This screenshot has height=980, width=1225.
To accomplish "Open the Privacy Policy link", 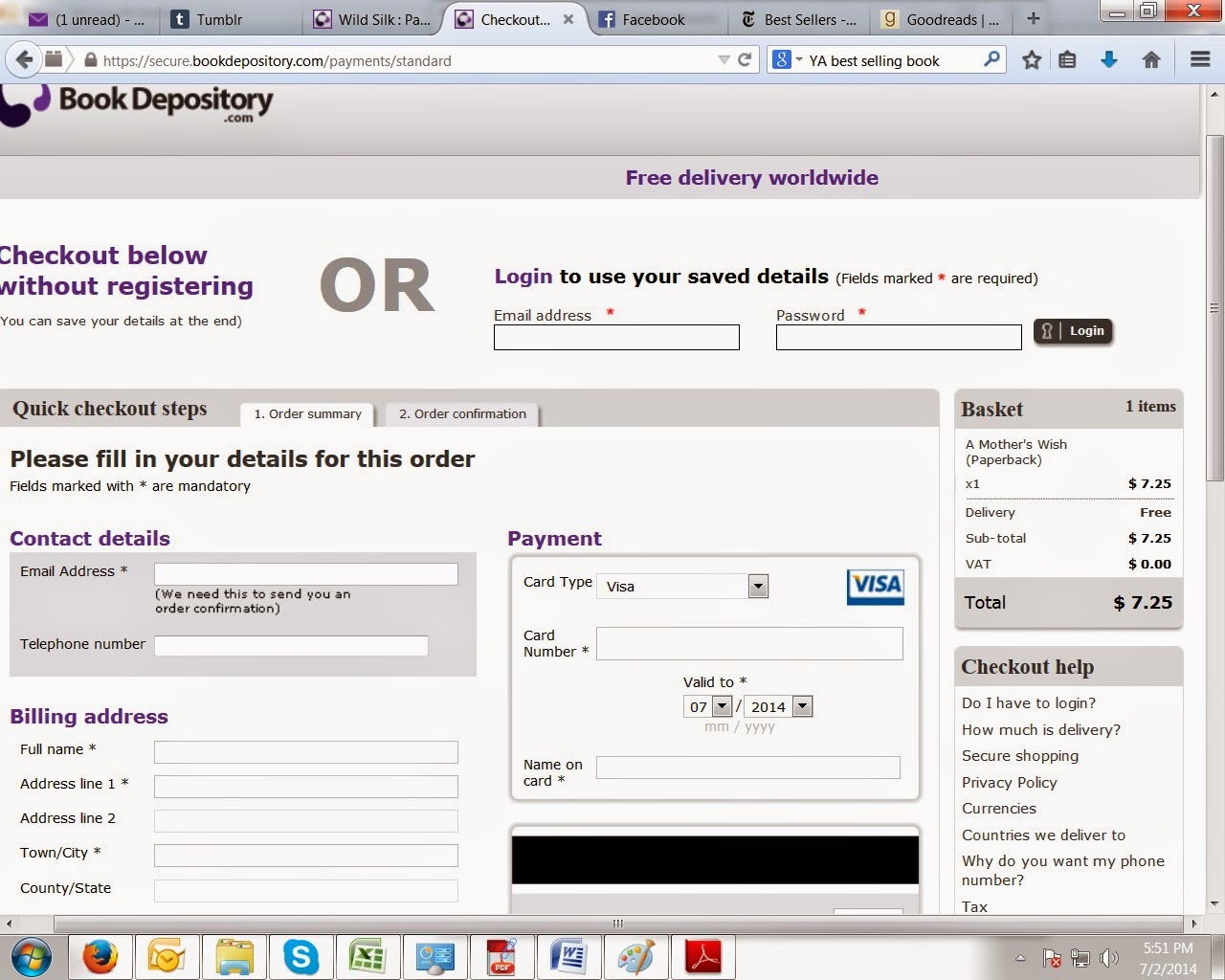I will click(1010, 782).
